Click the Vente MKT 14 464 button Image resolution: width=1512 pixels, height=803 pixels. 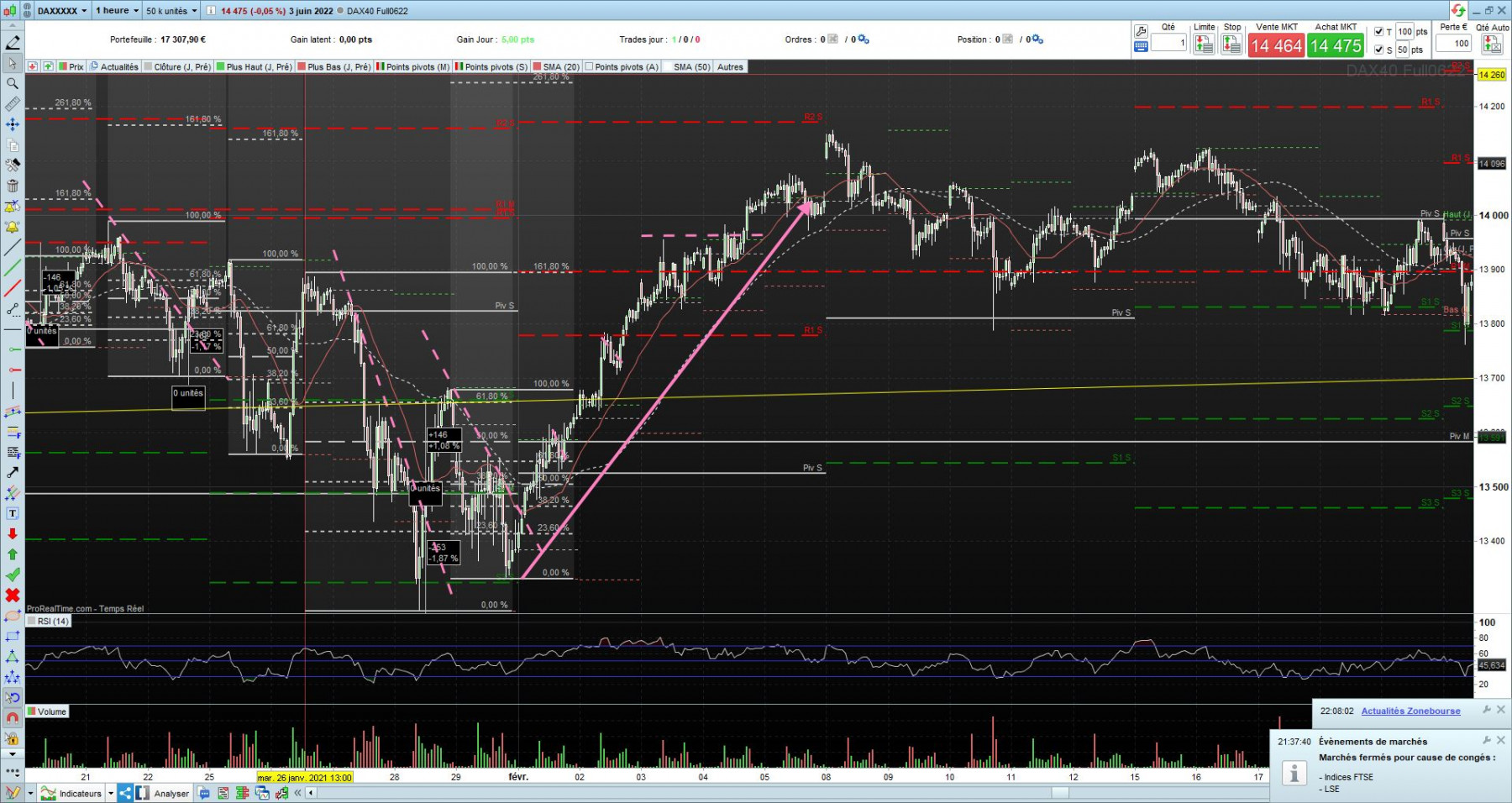1276,45
